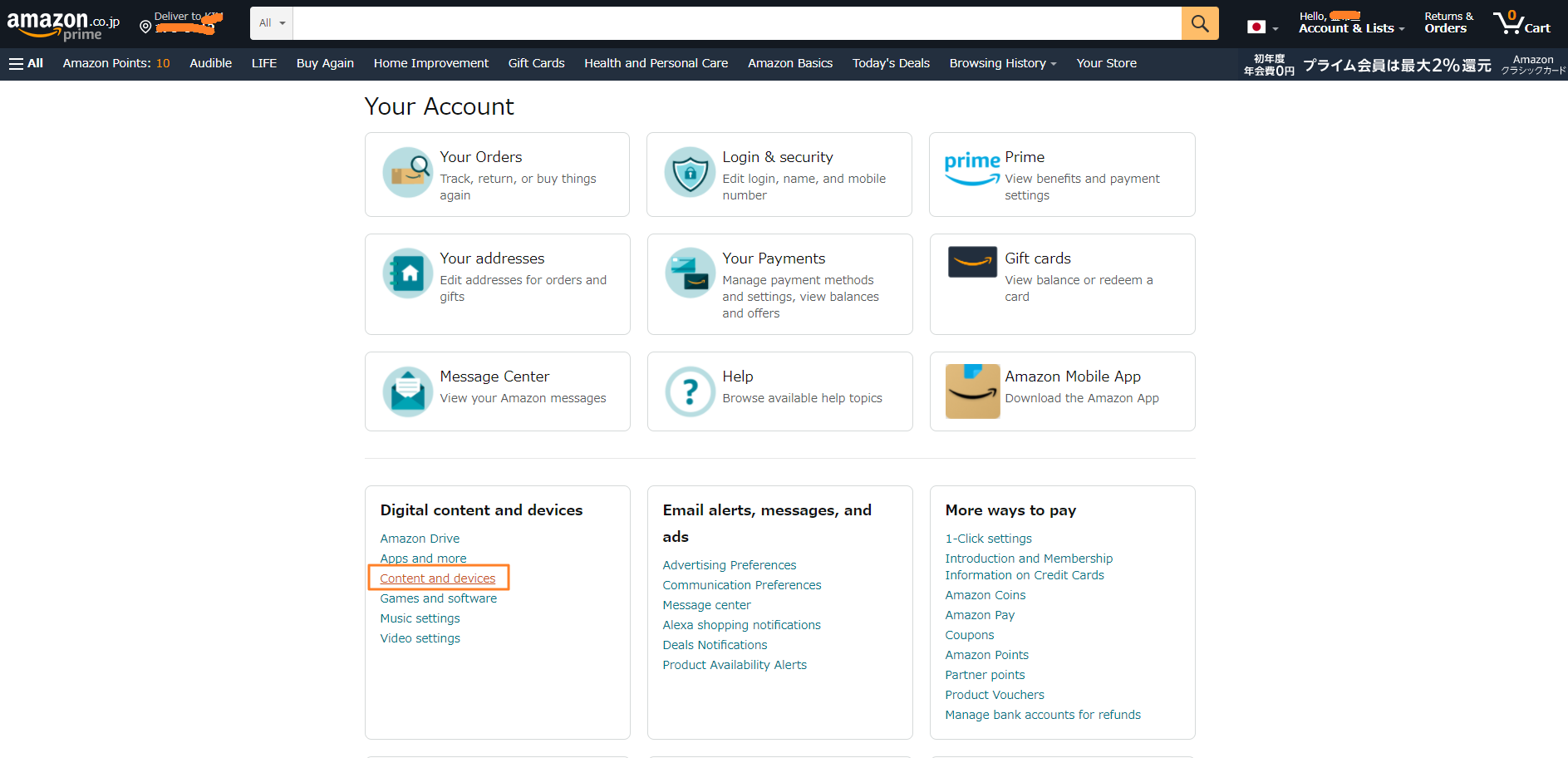The height and width of the screenshot is (758, 1568).
Task: Open Partner points link
Action: point(985,675)
